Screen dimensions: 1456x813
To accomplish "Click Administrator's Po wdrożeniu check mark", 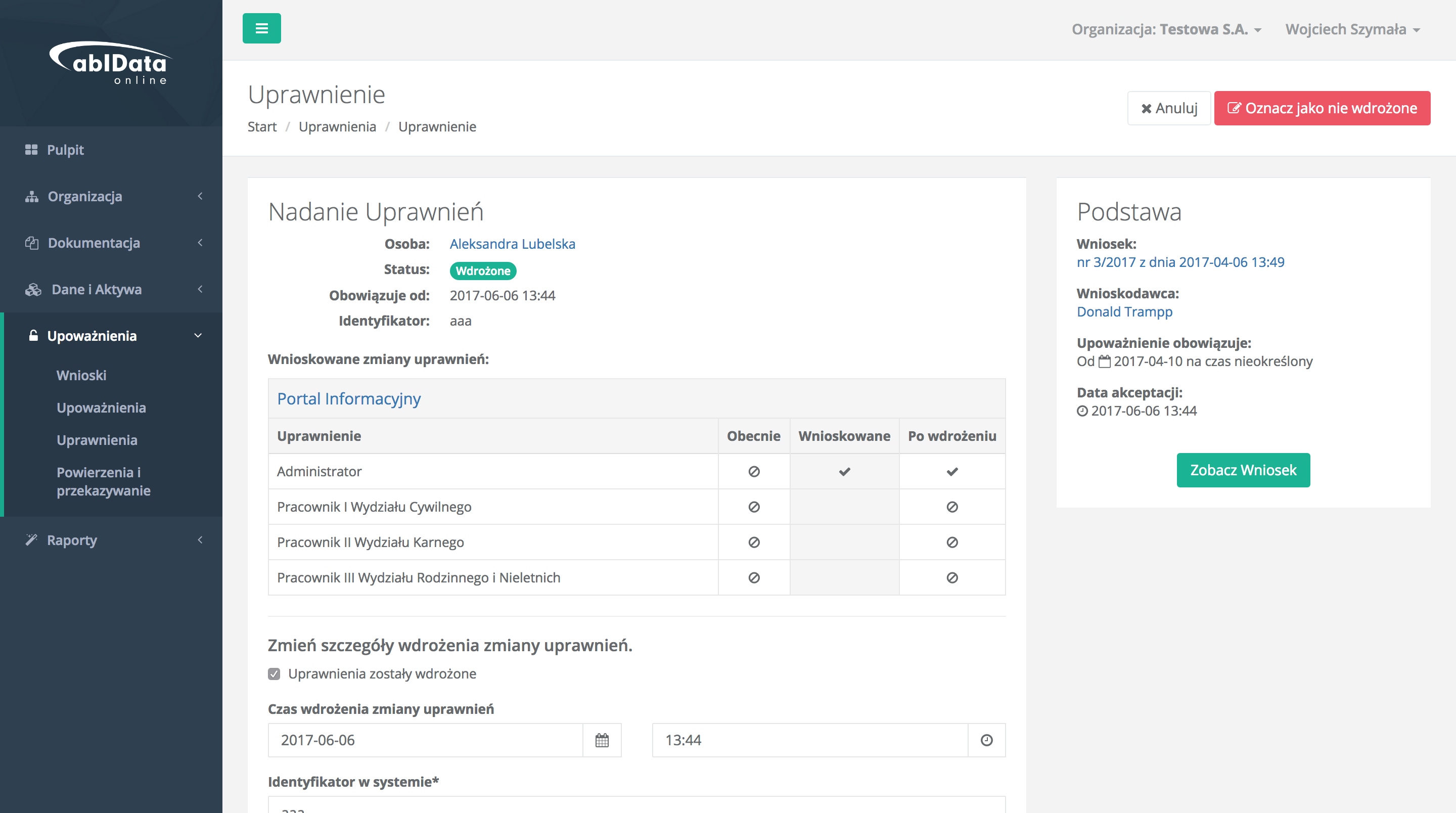I will 952,472.
